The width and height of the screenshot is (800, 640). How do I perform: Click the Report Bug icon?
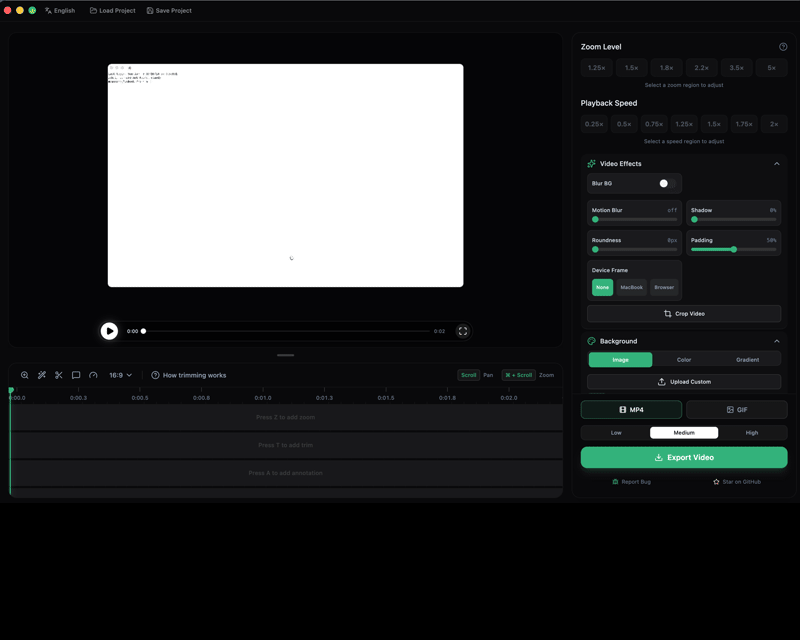614,481
